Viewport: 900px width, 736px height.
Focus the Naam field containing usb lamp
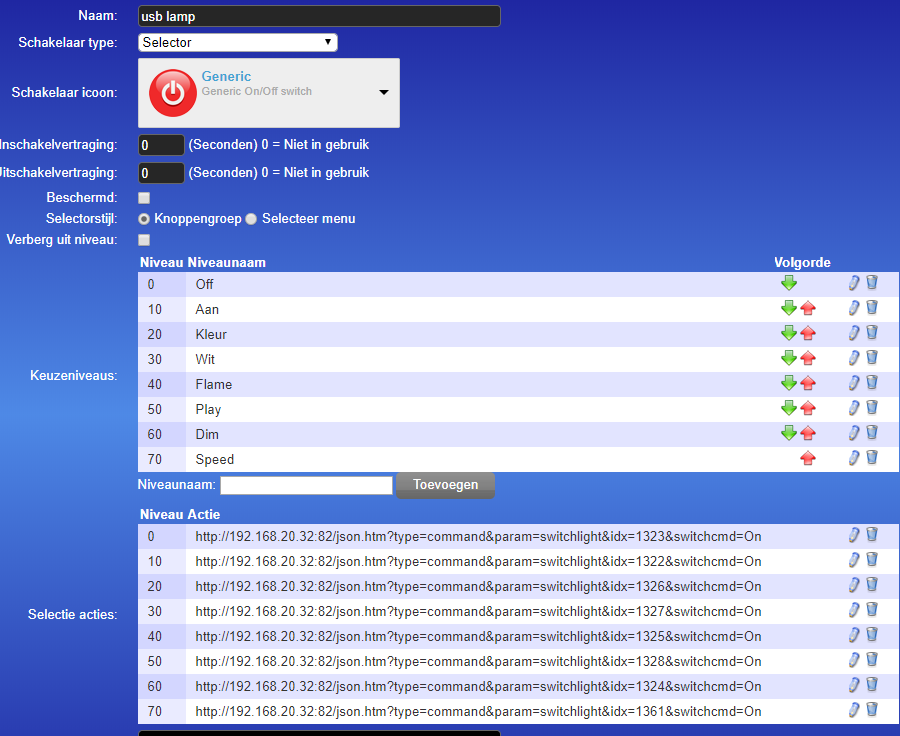[x=318, y=16]
